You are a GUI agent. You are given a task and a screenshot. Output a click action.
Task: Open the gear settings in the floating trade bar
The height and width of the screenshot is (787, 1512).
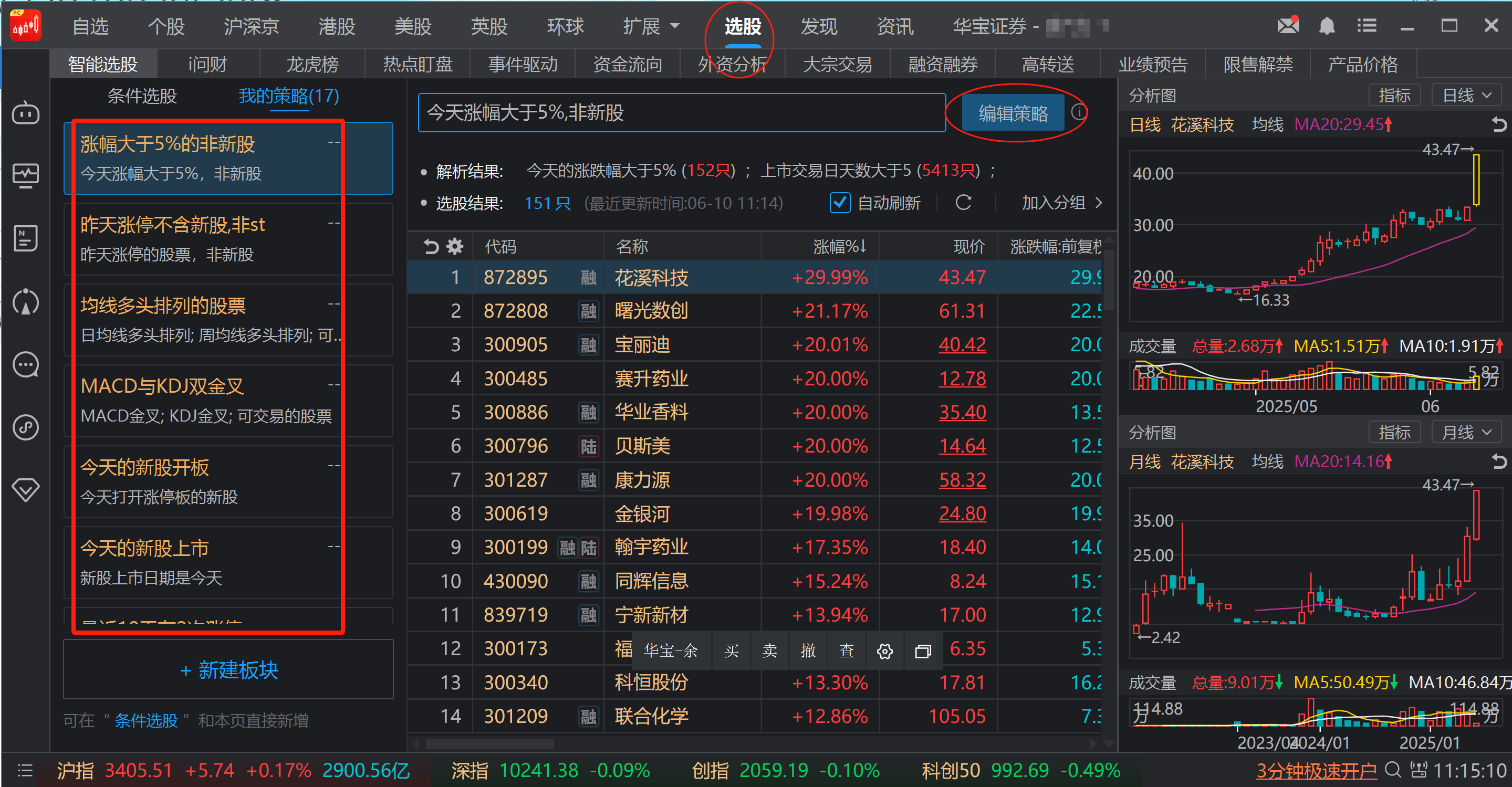coord(884,651)
